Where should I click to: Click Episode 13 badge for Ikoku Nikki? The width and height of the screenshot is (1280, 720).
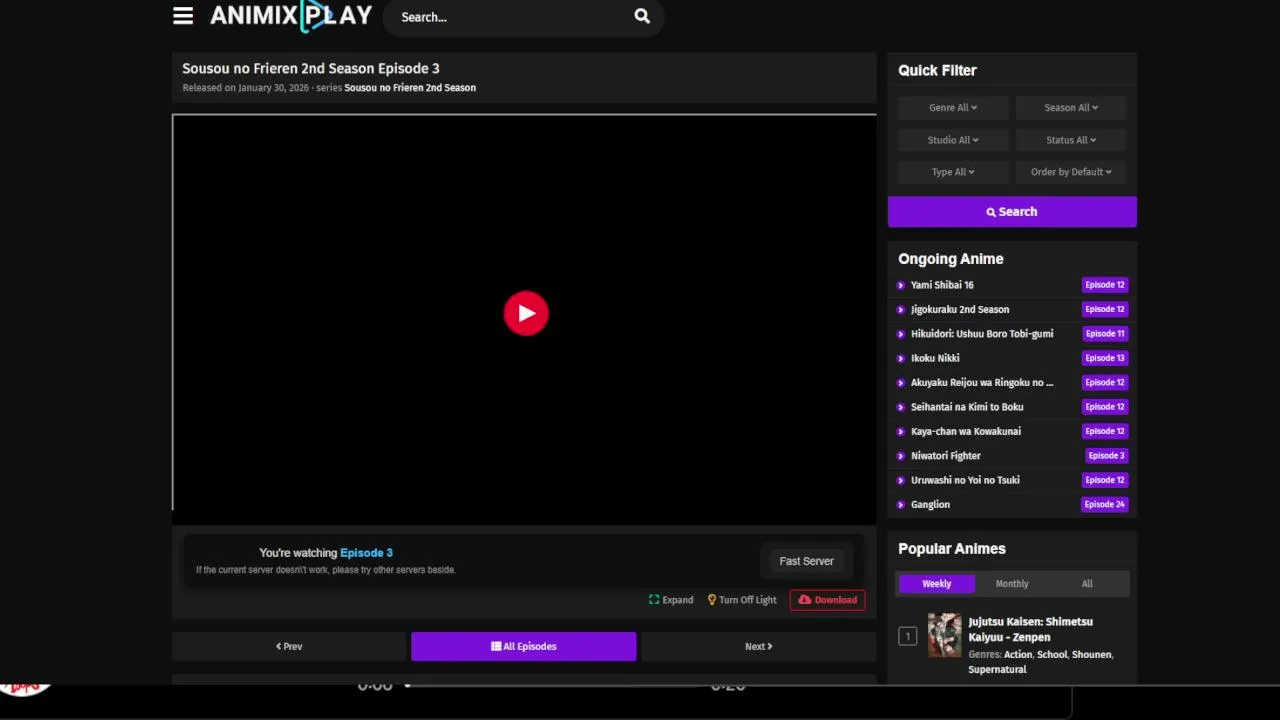click(1105, 358)
